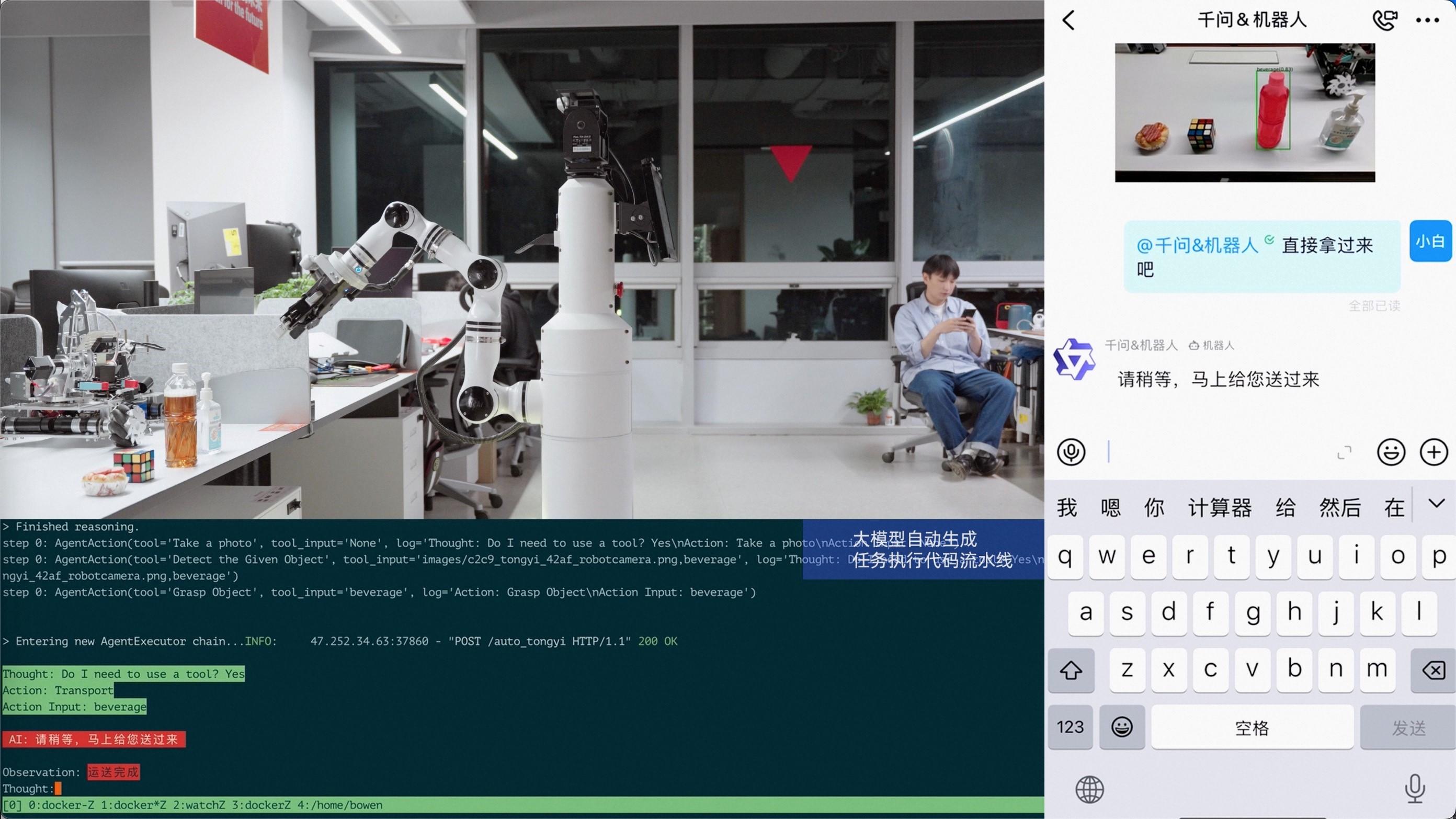Start a voice call from chat header
Image resolution: width=1456 pixels, height=819 pixels.
(x=1384, y=20)
